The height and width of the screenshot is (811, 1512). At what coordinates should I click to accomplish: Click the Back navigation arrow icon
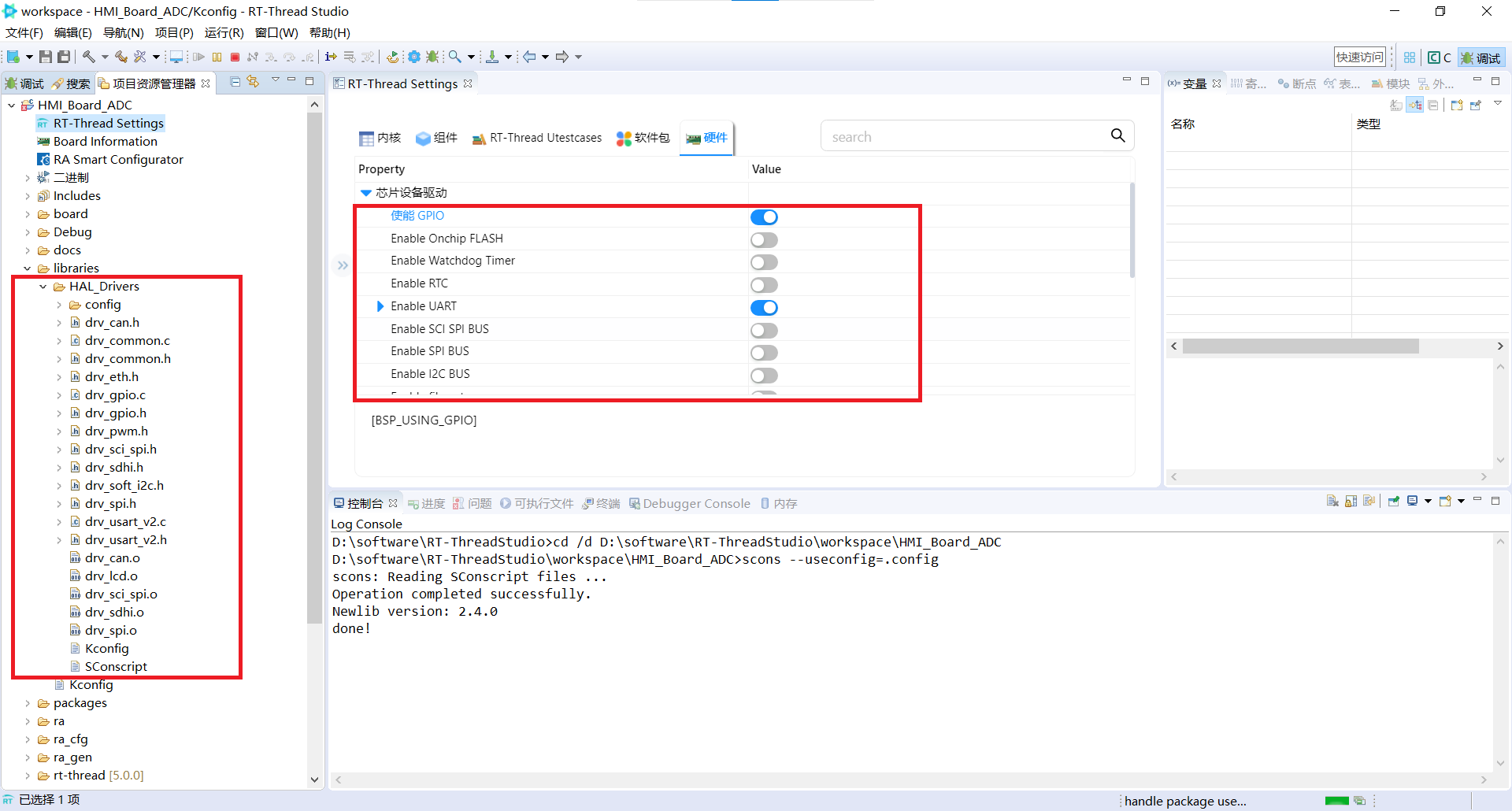[530, 57]
